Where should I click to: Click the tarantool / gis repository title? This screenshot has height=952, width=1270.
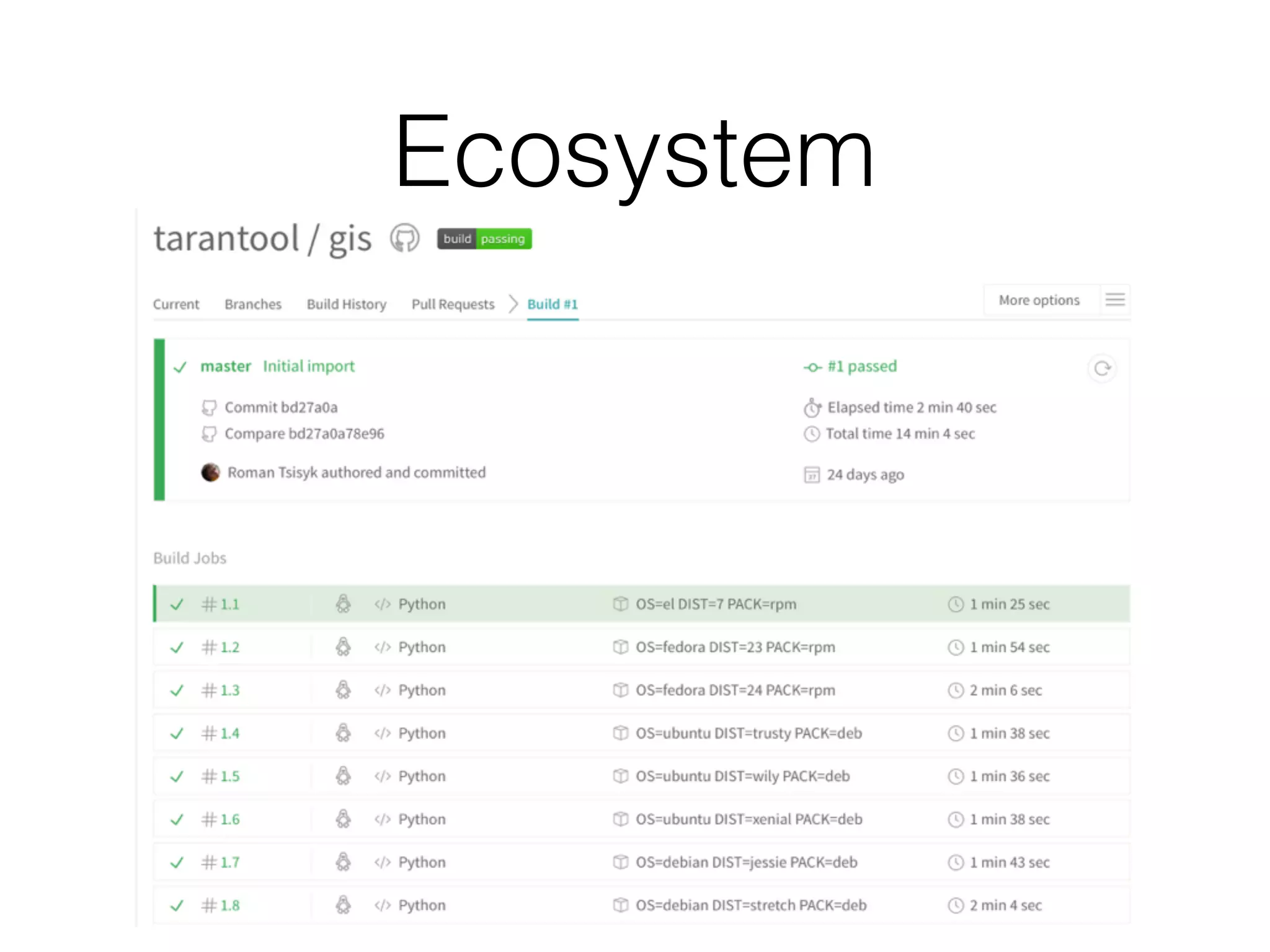pos(262,239)
